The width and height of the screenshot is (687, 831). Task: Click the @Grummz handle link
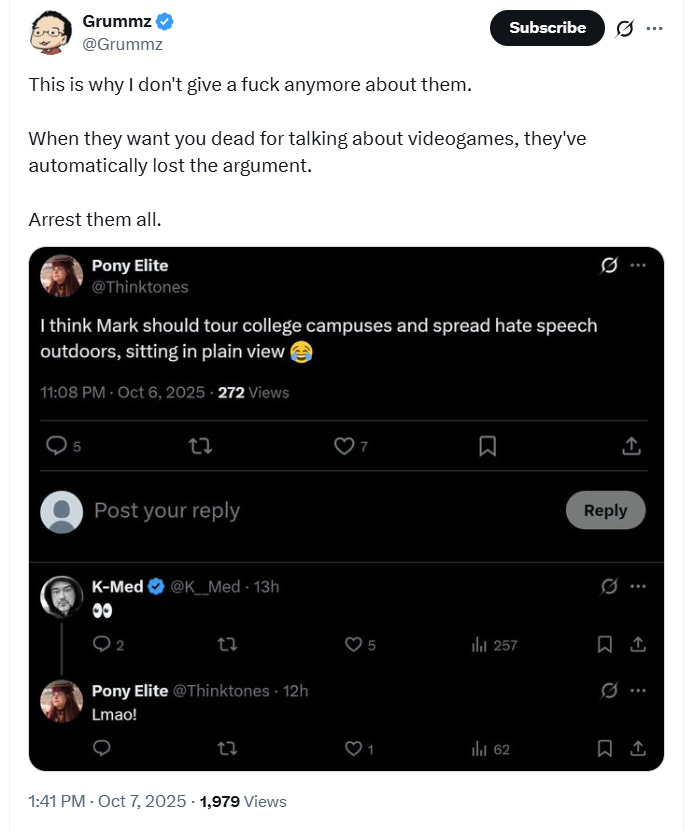pos(123,44)
